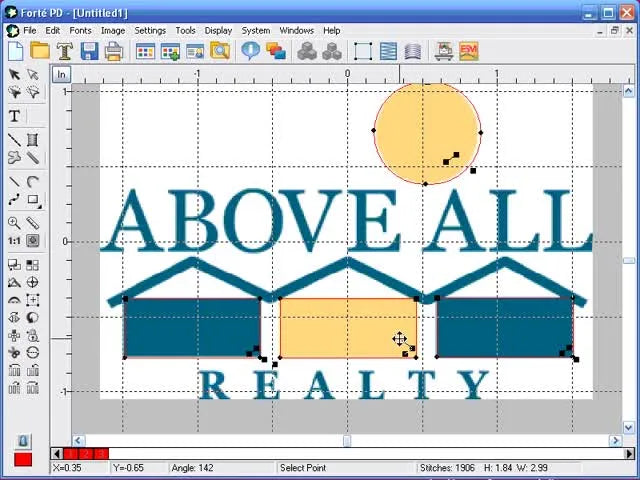The image size is (640, 480).
Task: Click the second gray stacked cubes icon
Action: click(332, 51)
